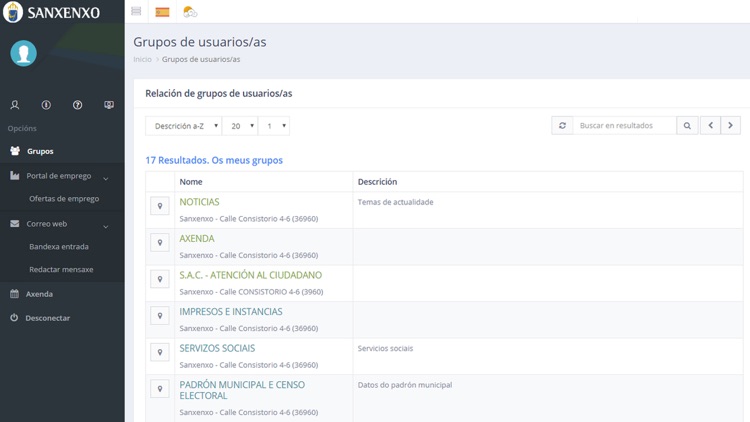Open the 20 results per page dropdown

pos(240,126)
